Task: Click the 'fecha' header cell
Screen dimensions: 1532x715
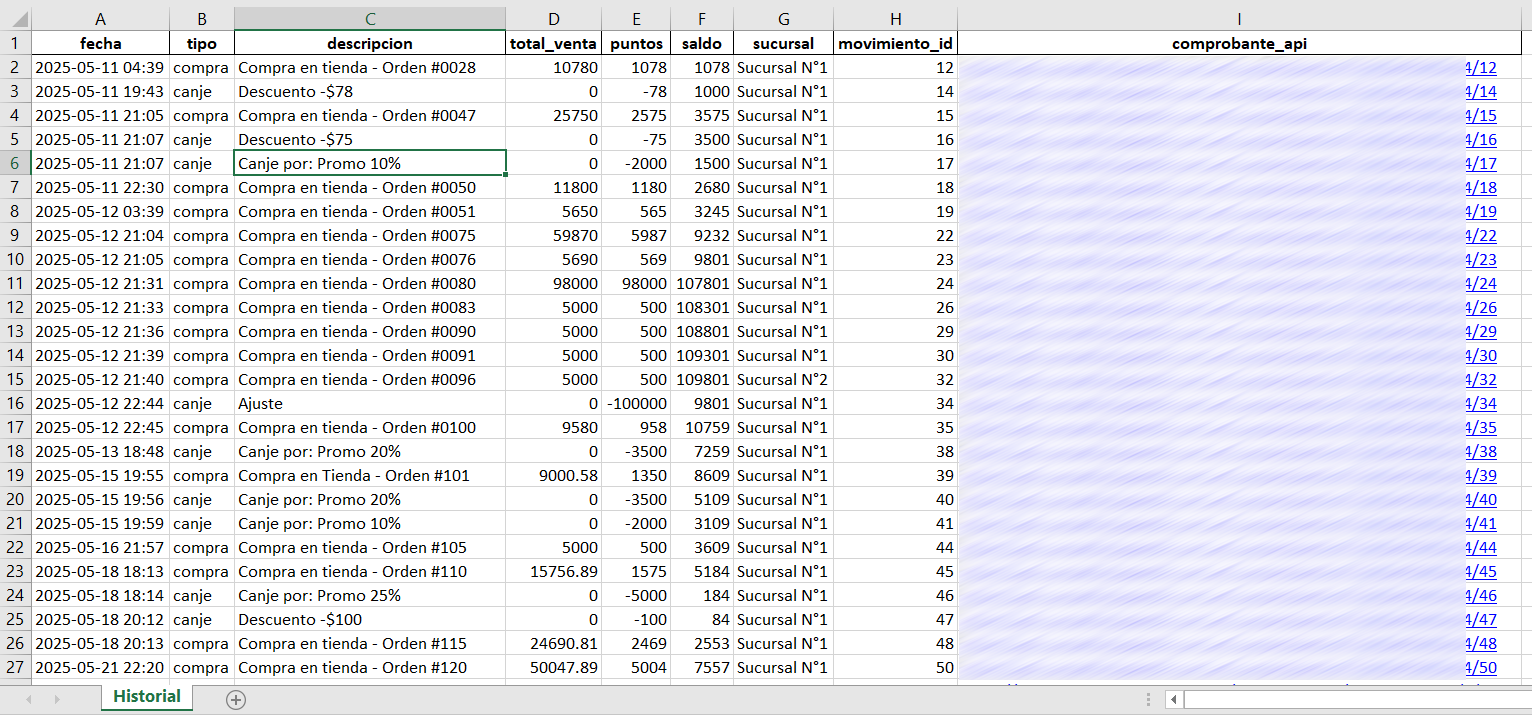Action: [100, 43]
